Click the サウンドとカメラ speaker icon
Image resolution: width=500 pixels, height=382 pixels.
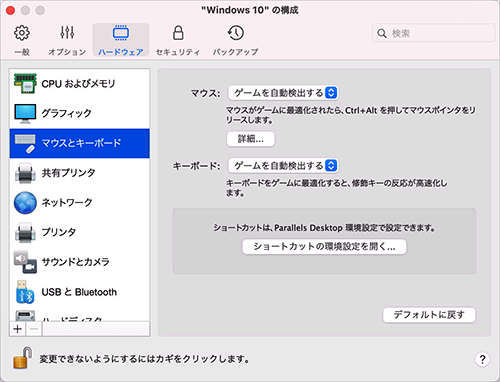25,262
